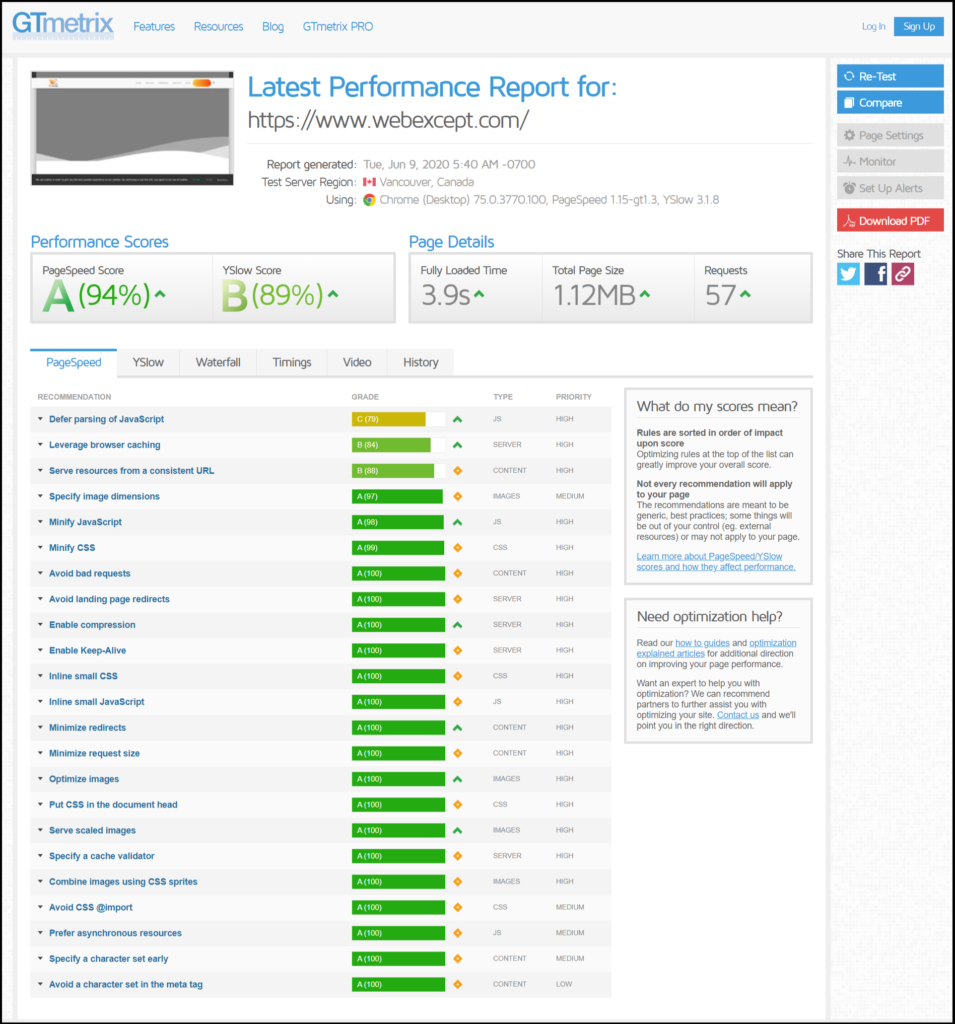Click the Sign Up button
This screenshot has width=955, height=1024.
point(918,26)
